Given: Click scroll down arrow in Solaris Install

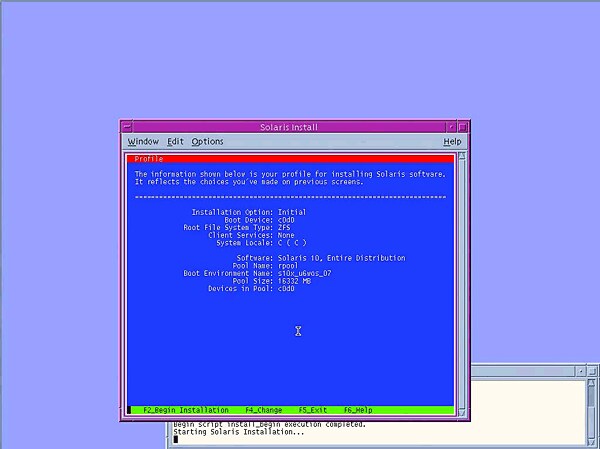Looking at the screenshot, I should 462,412.
